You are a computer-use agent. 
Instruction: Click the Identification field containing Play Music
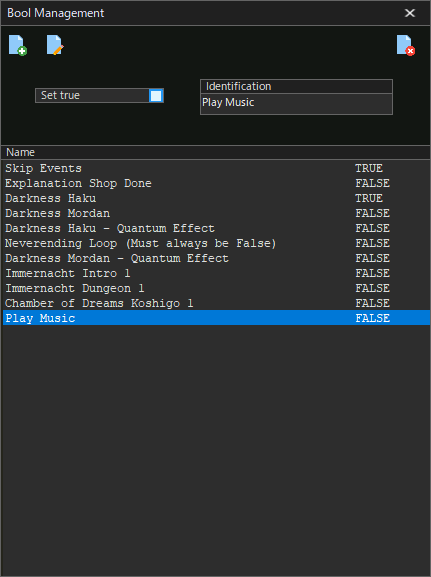tap(296, 103)
